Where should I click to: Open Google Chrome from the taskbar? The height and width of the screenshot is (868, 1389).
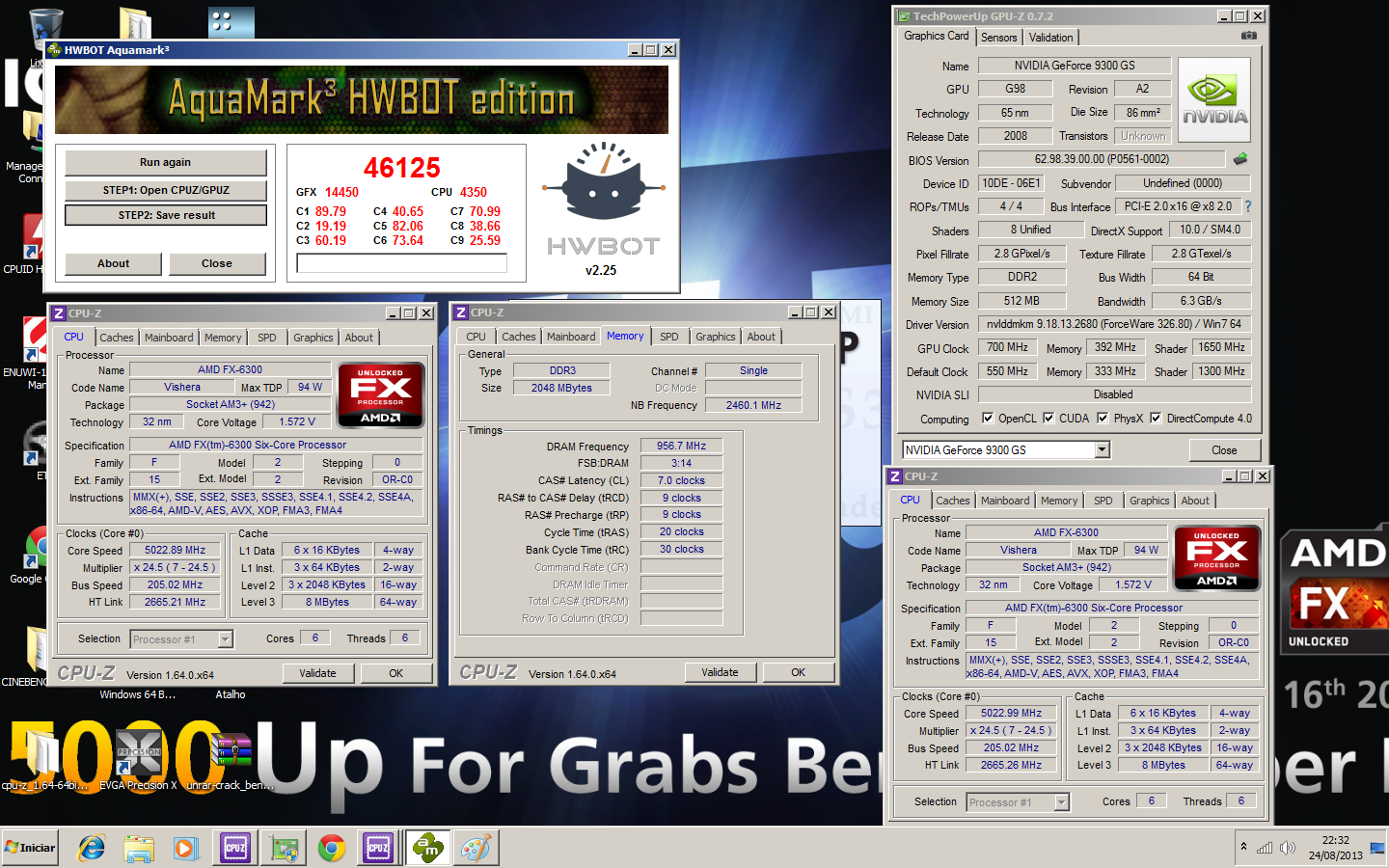tap(332, 849)
